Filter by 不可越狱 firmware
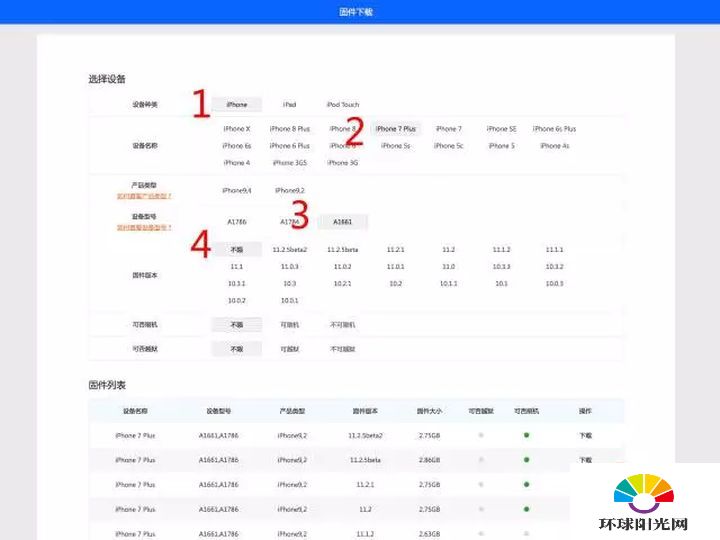 (343, 349)
